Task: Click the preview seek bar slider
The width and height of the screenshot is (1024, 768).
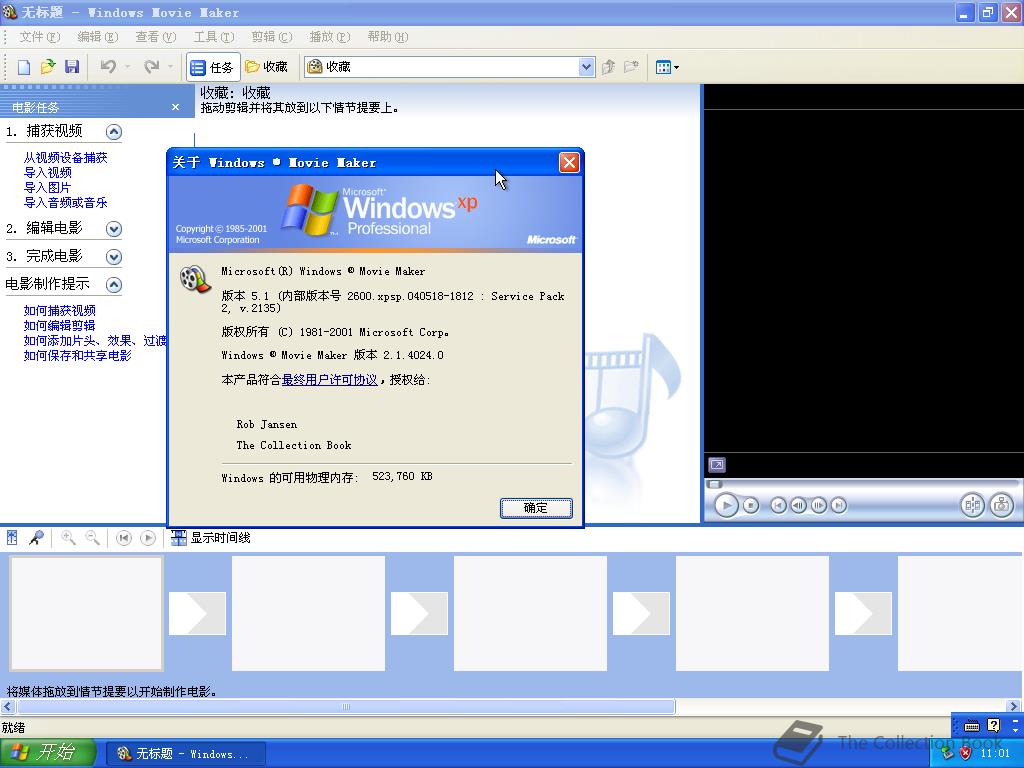Action: [x=715, y=485]
